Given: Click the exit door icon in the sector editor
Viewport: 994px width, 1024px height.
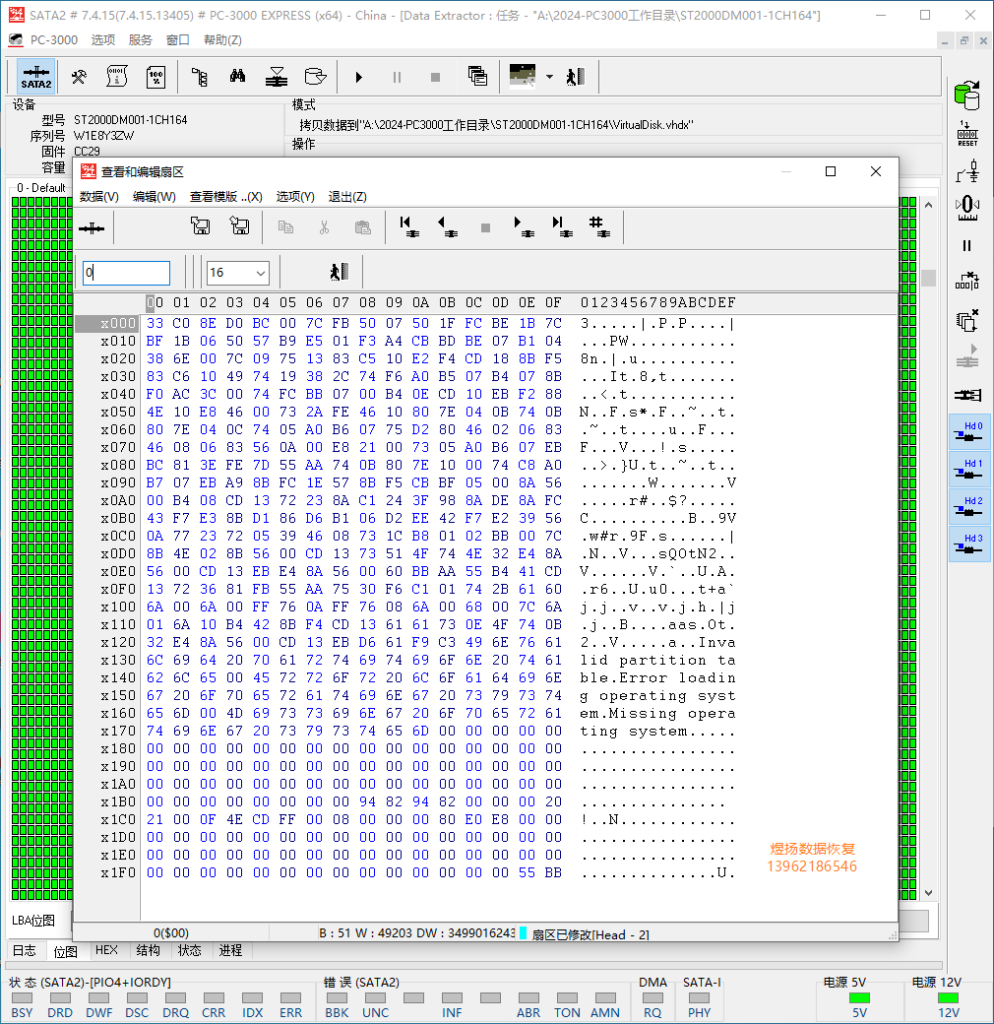Looking at the screenshot, I should click(x=339, y=272).
